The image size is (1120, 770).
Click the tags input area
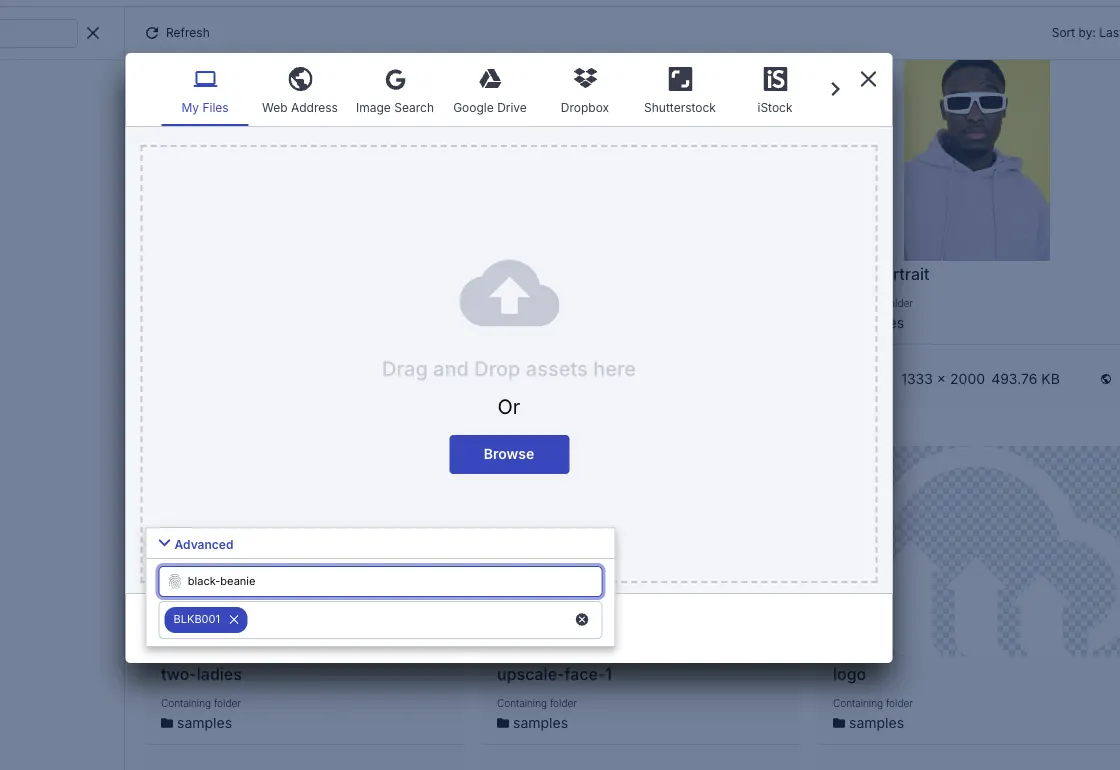[410, 619]
